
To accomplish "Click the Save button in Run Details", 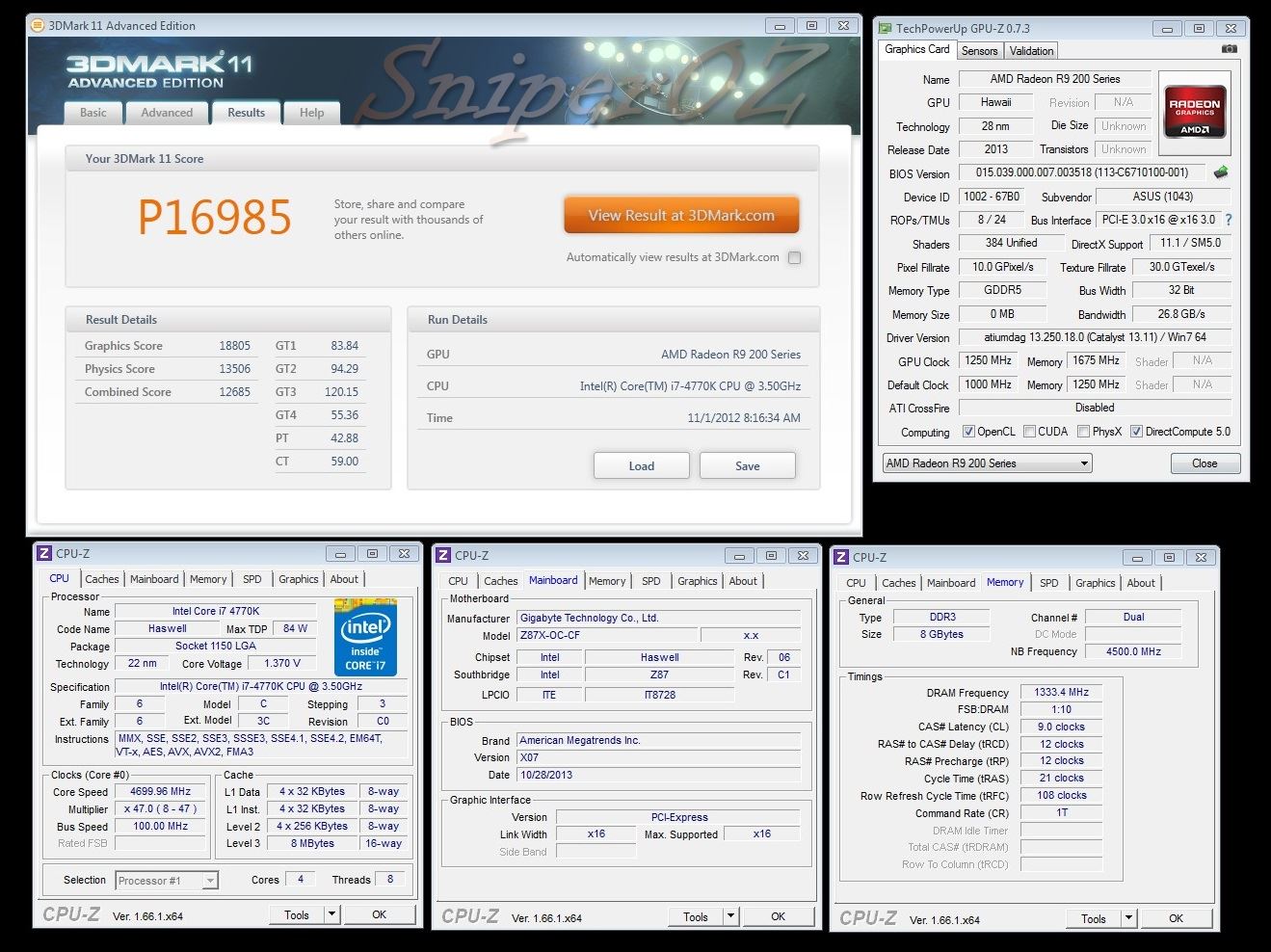I will 747,465.
